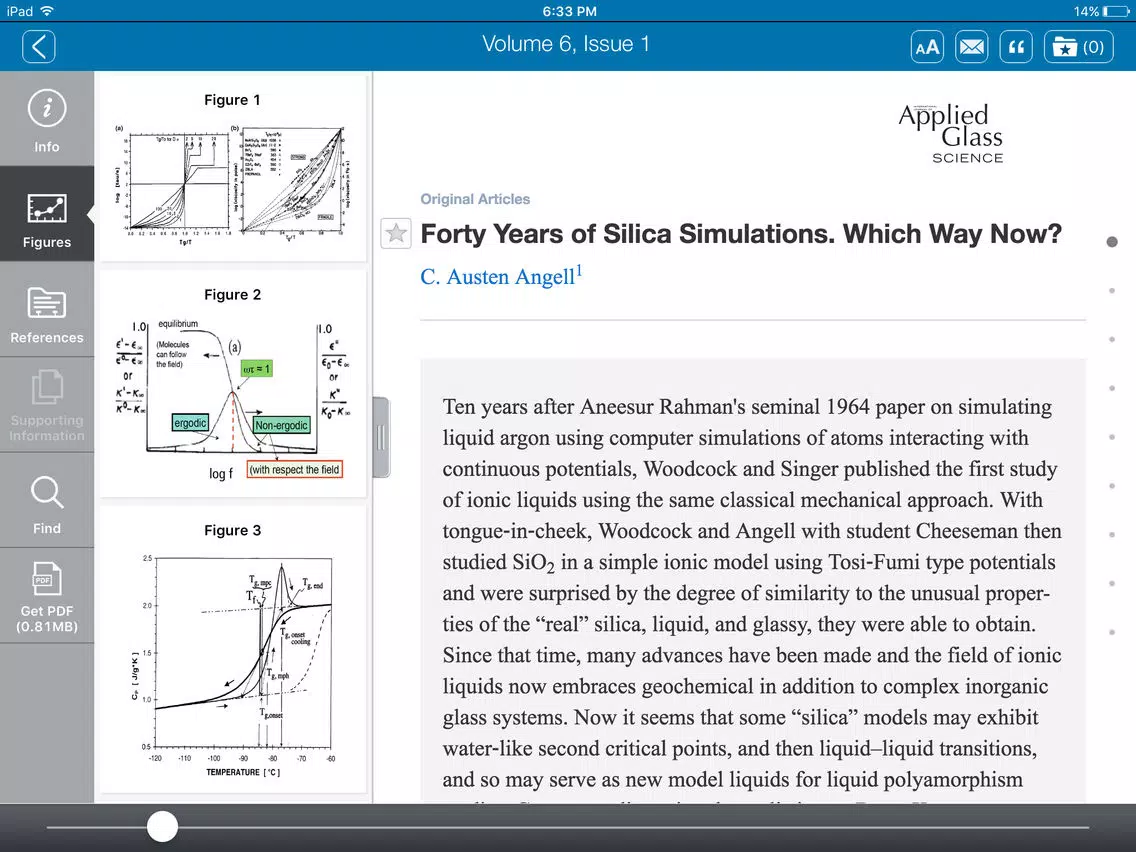The width and height of the screenshot is (1136, 852).
Task: Open the Figure 1 thumbnail
Action: pyautogui.click(x=232, y=168)
